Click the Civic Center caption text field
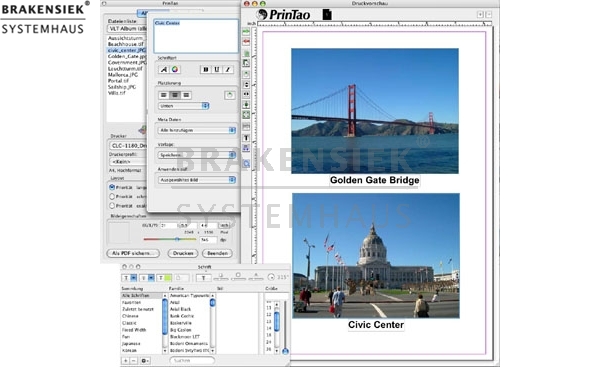The width and height of the screenshot is (600, 367). [x=196, y=36]
